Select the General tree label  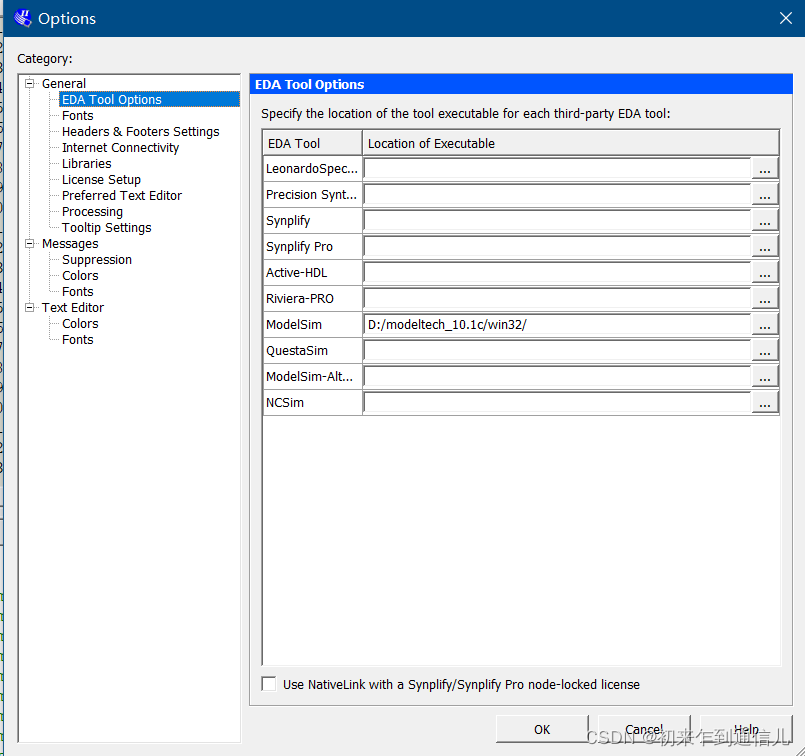click(64, 83)
